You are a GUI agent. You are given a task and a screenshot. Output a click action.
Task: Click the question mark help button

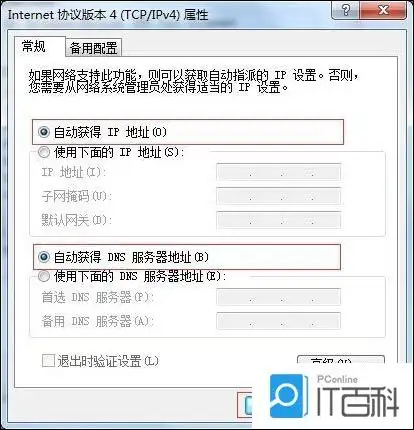point(346,10)
